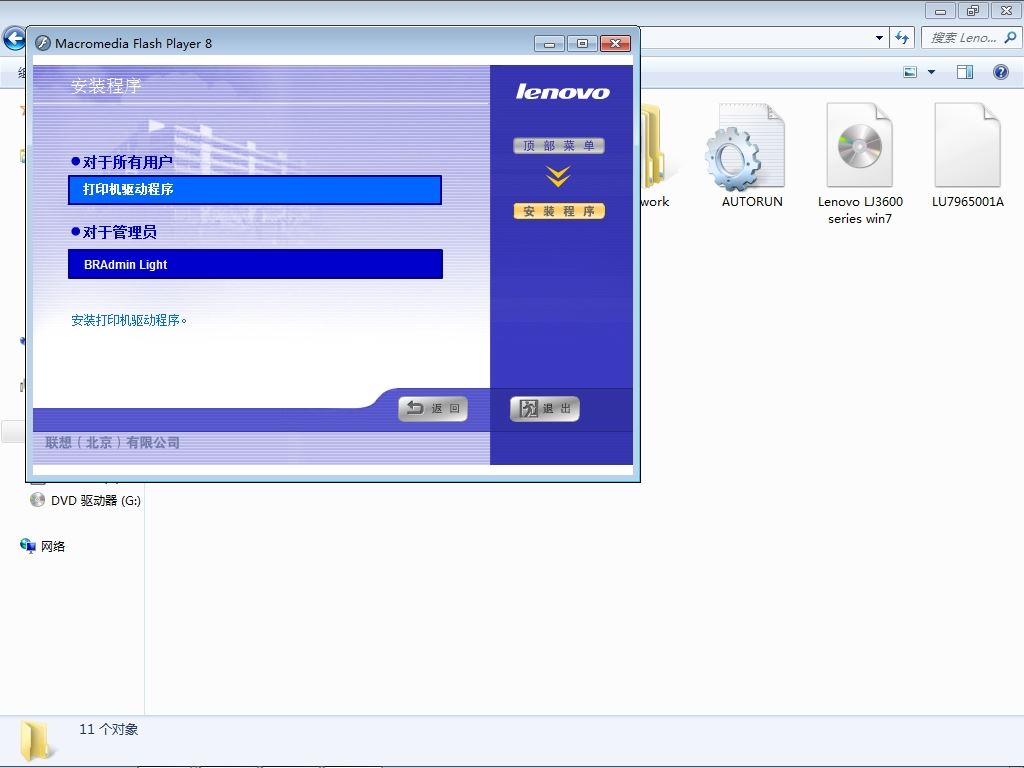The image size is (1024, 768).
Task: Open 网络 network in navigation pane
Action: point(43,546)
